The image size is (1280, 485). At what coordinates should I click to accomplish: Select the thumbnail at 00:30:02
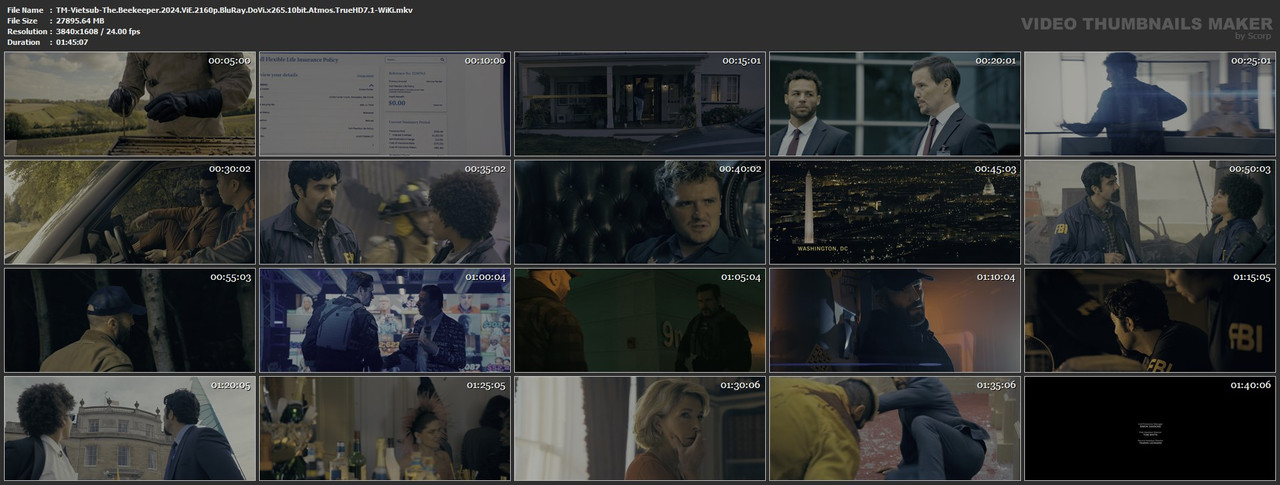pyautogui.click(x=129, y=212)
